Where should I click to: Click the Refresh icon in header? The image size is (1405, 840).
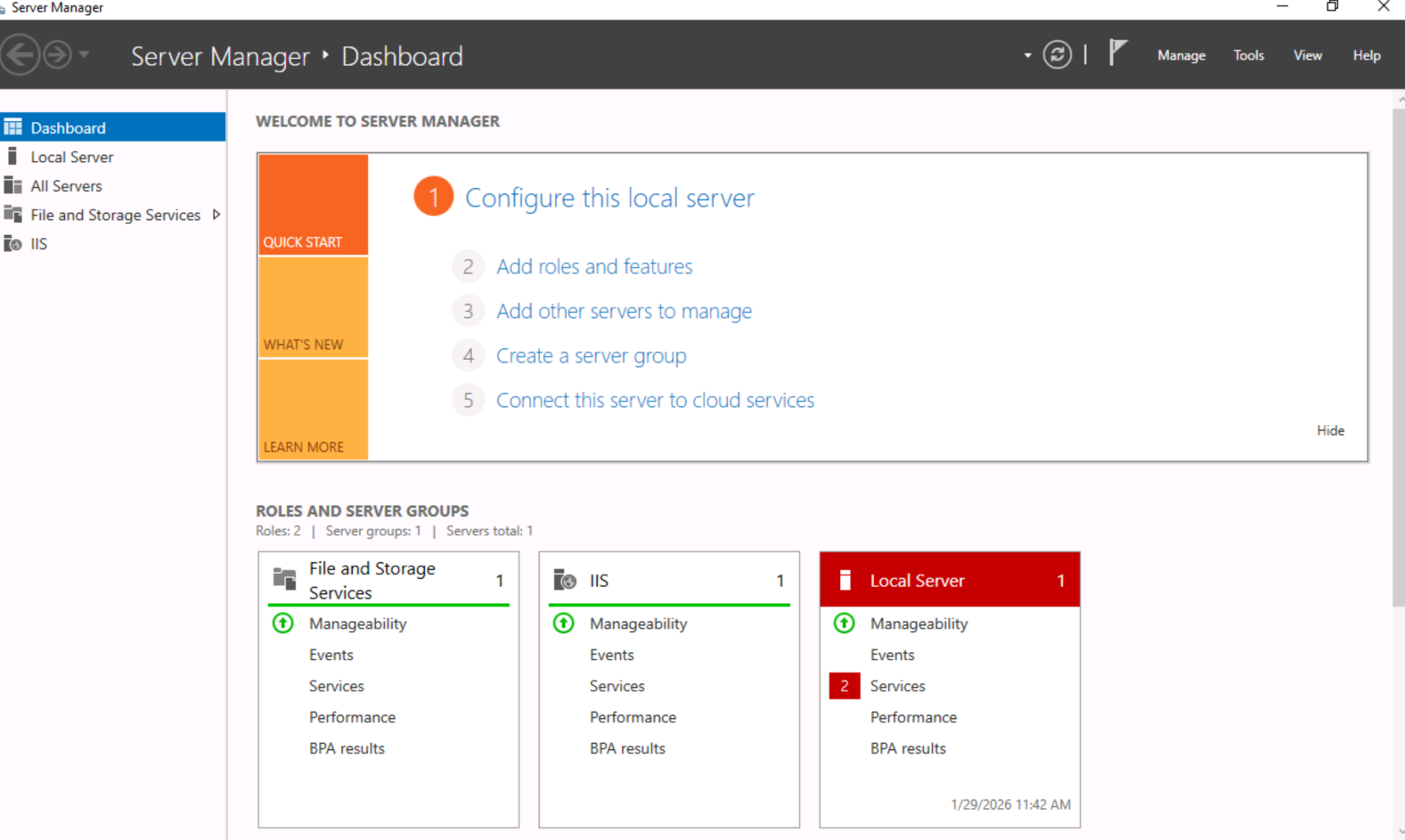click(x=1057, y=55)
